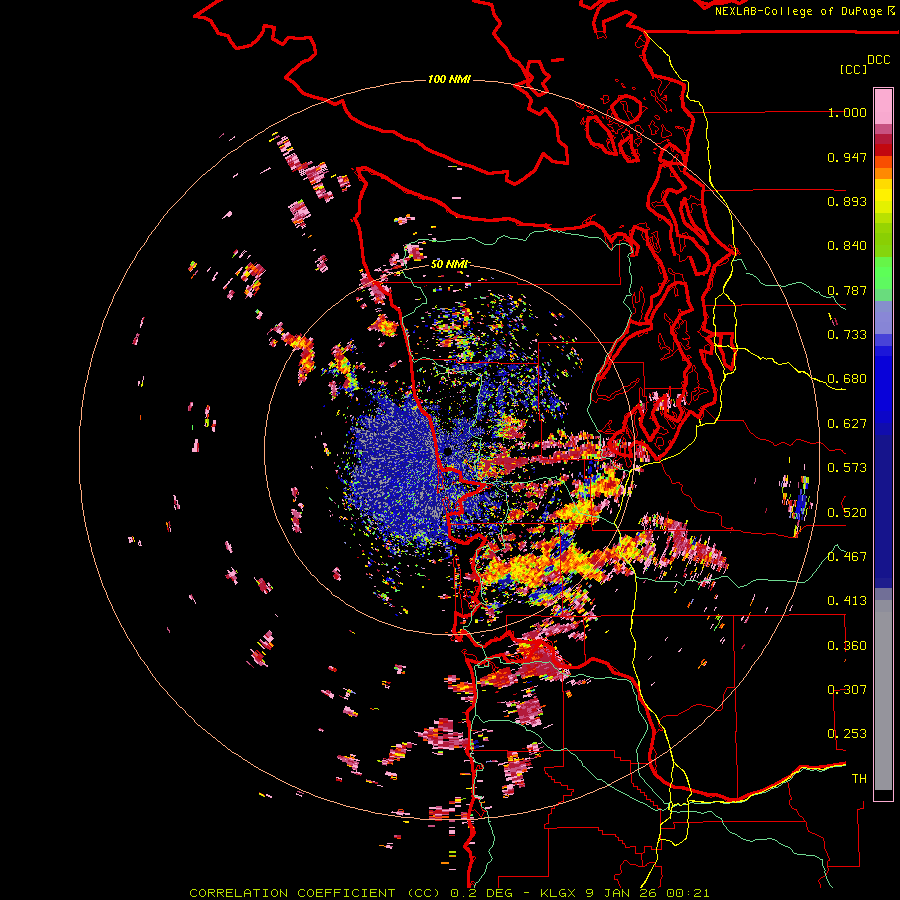900x900 pixels.
Task: Click the NEXLAB-College of DuPage label
Action: click(798, 11)
